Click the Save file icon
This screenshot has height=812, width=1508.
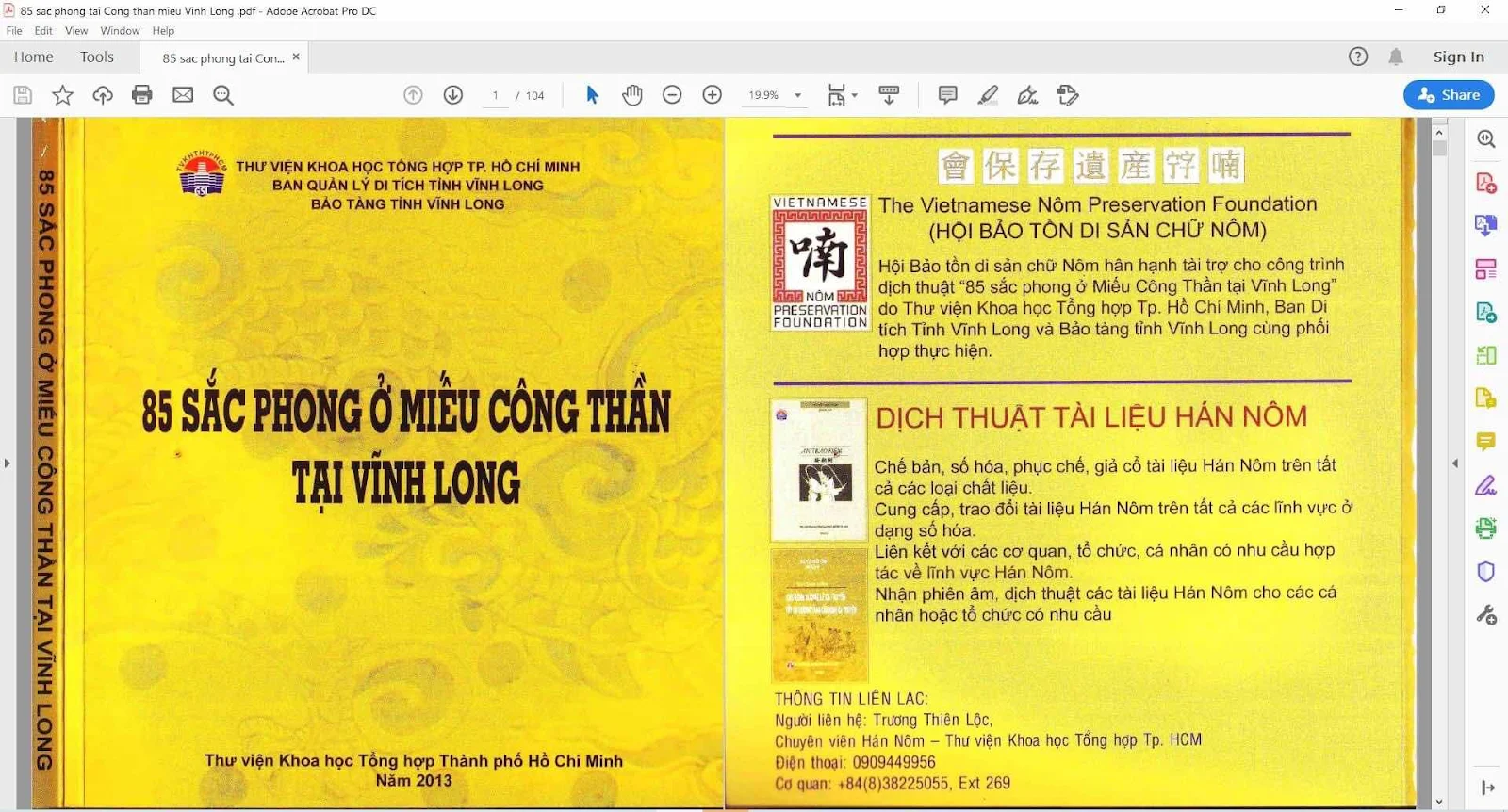[x=23, y=95]
